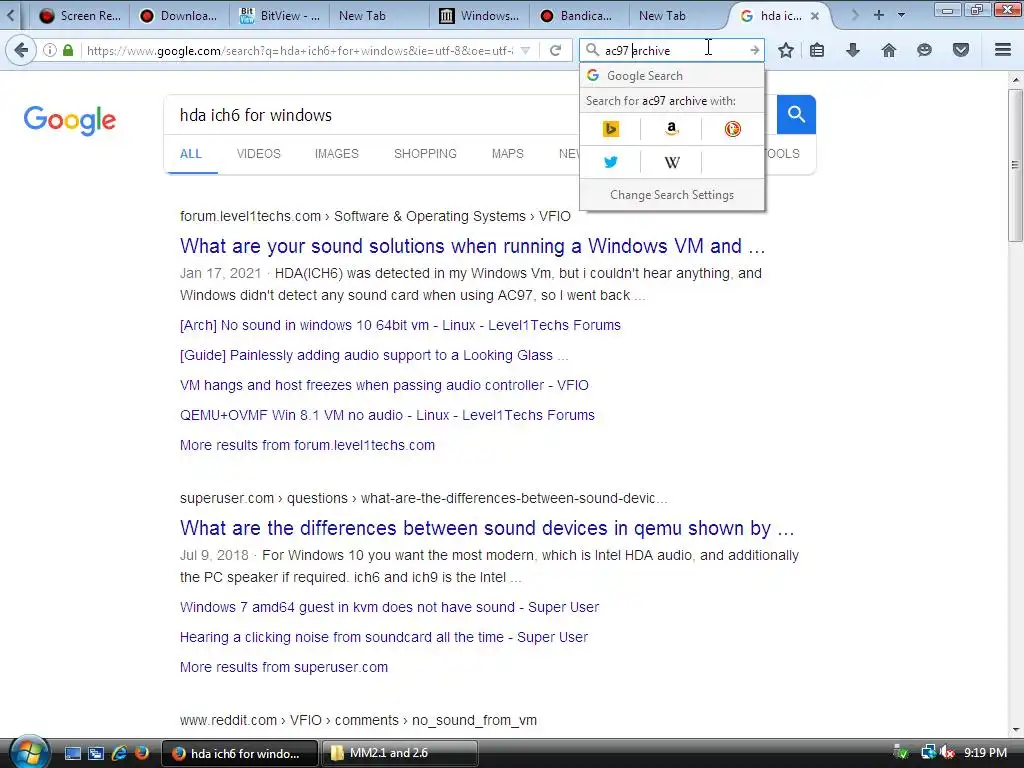Open 'Hearing a clicking noise from soundcard' link
The image size is (1024, 768).
(x=383, y=637)
